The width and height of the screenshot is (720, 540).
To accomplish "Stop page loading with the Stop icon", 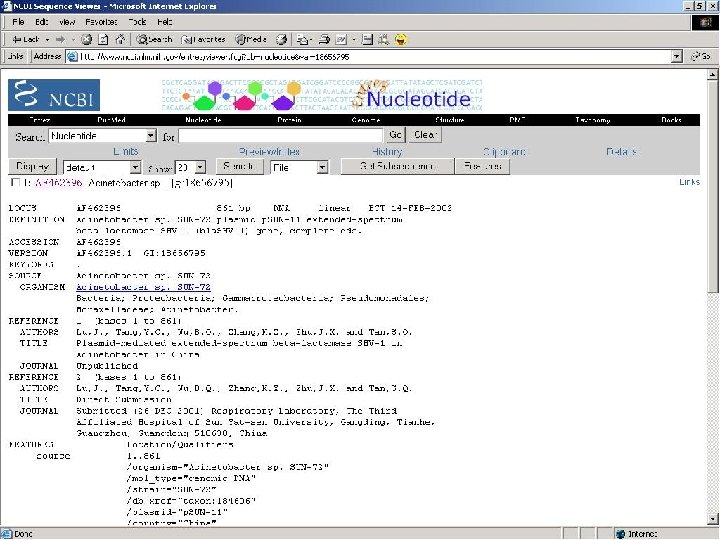I will tap(86, 39).
